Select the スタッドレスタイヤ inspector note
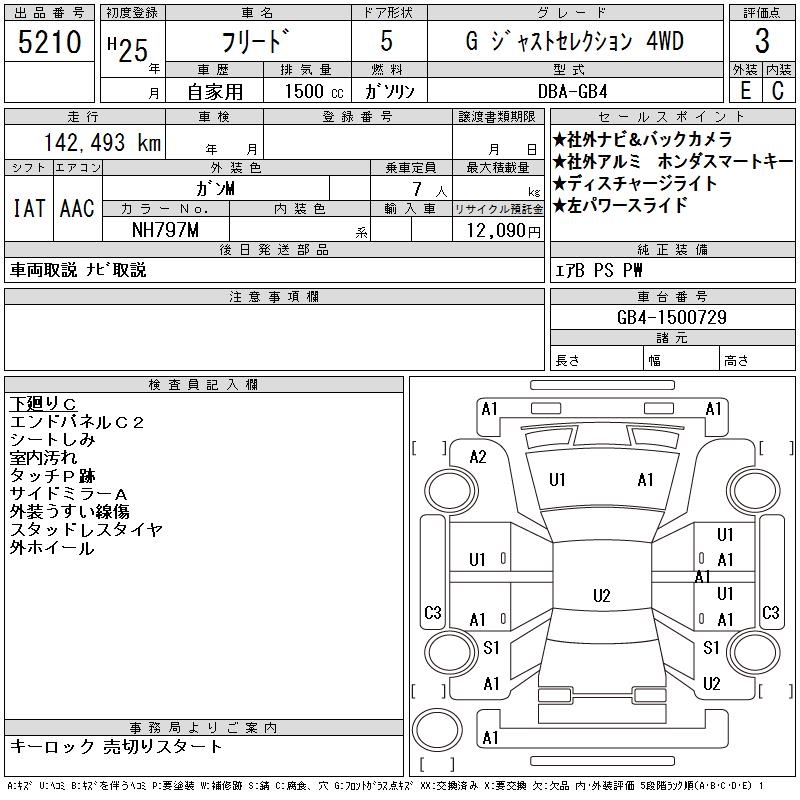Image resolution: width=800 pixels, height=800 pixels. pyautogui.click(x=85, y=530)
